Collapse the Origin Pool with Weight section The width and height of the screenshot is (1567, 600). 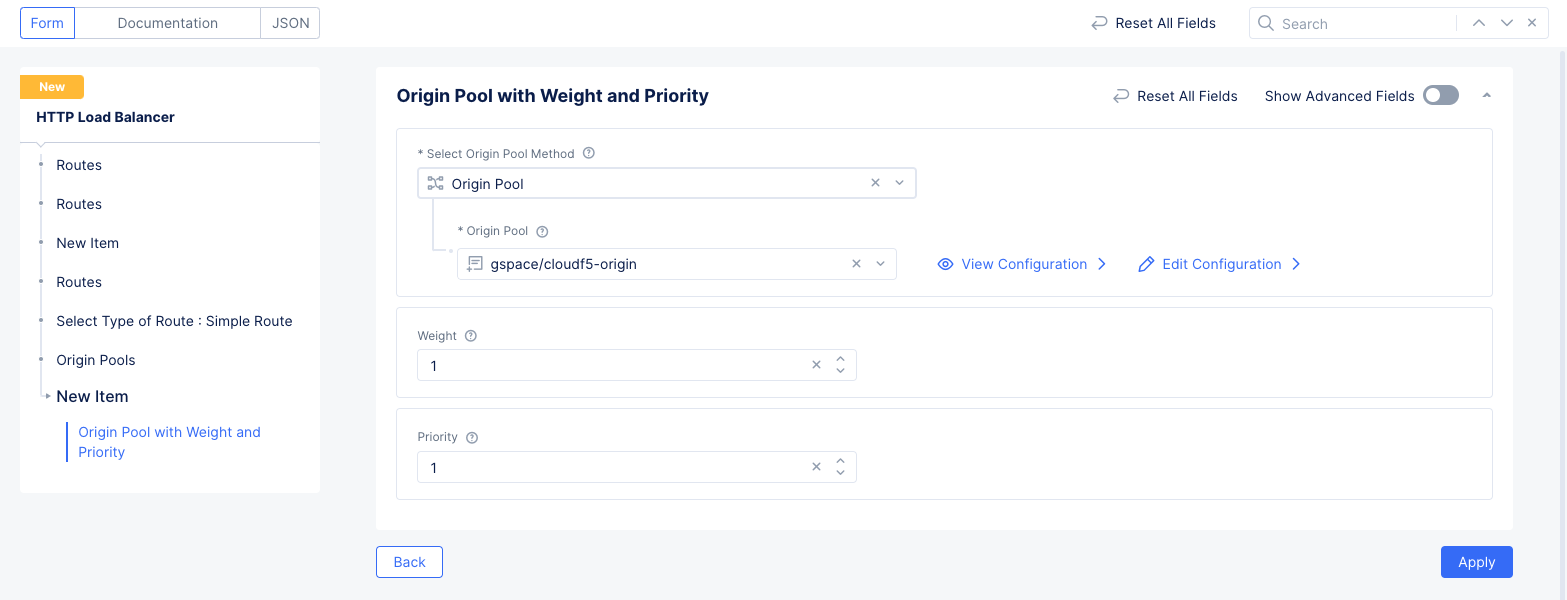[x=1487, y=96]
